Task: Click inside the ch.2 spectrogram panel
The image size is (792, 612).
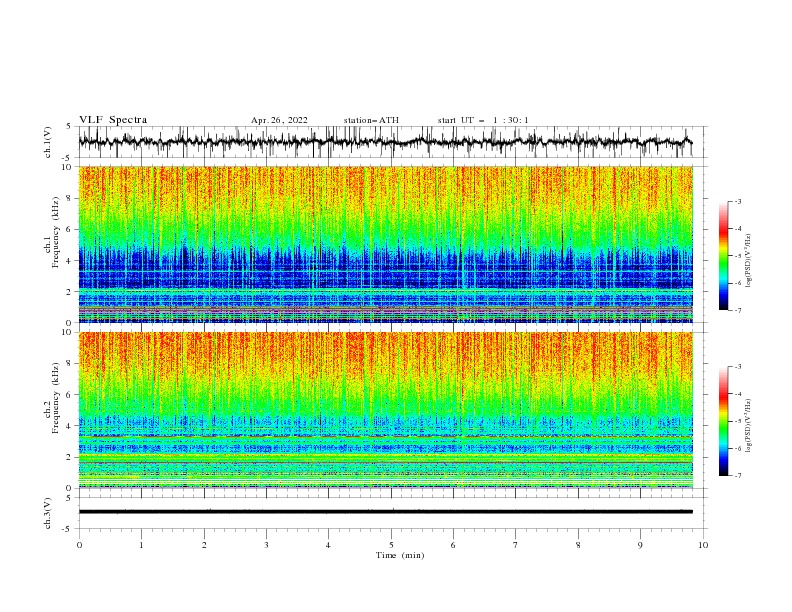Action: tap(386, 410)
